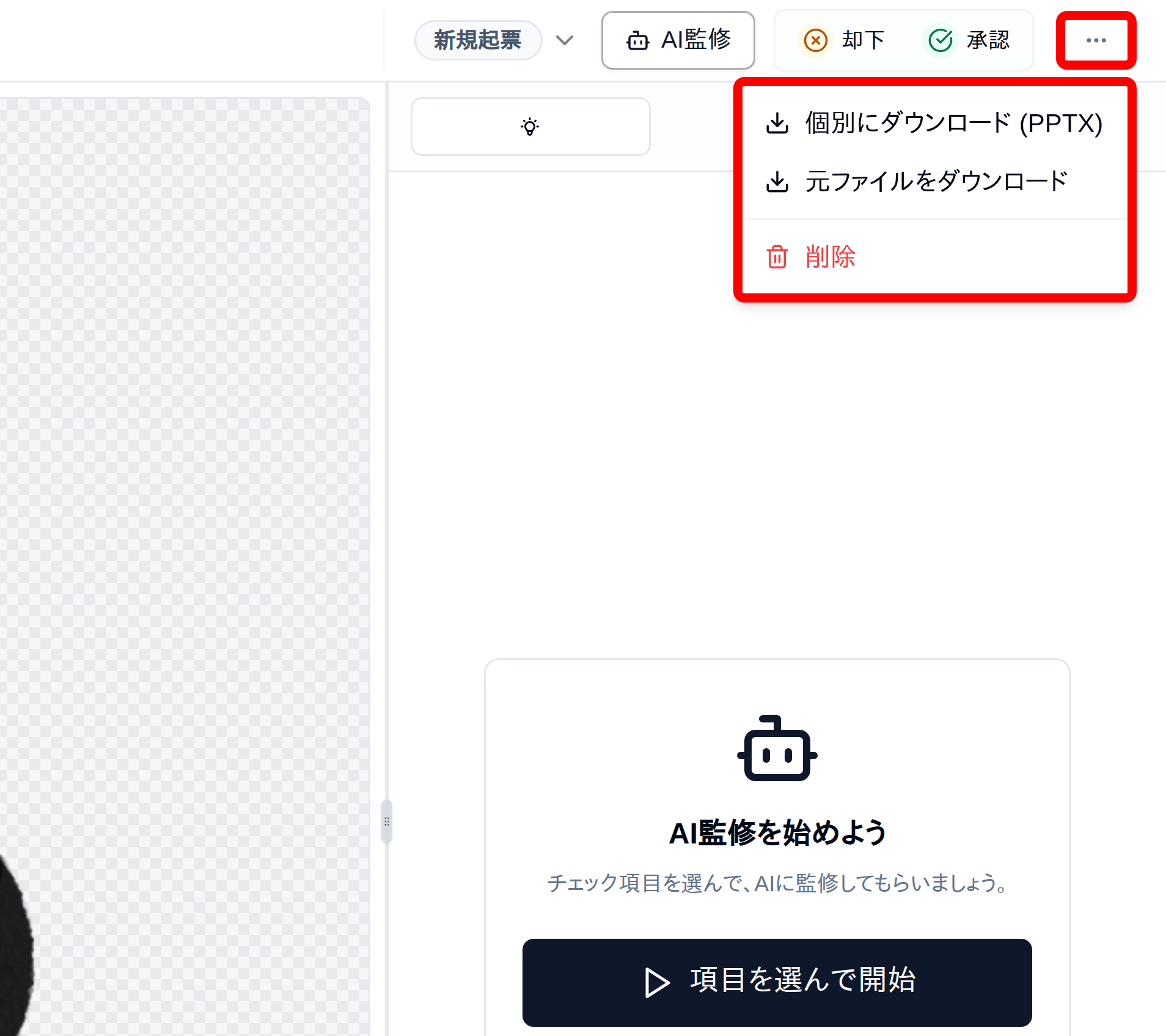
Task: Click the panel divider drag handle
Action: pos(386,822)
